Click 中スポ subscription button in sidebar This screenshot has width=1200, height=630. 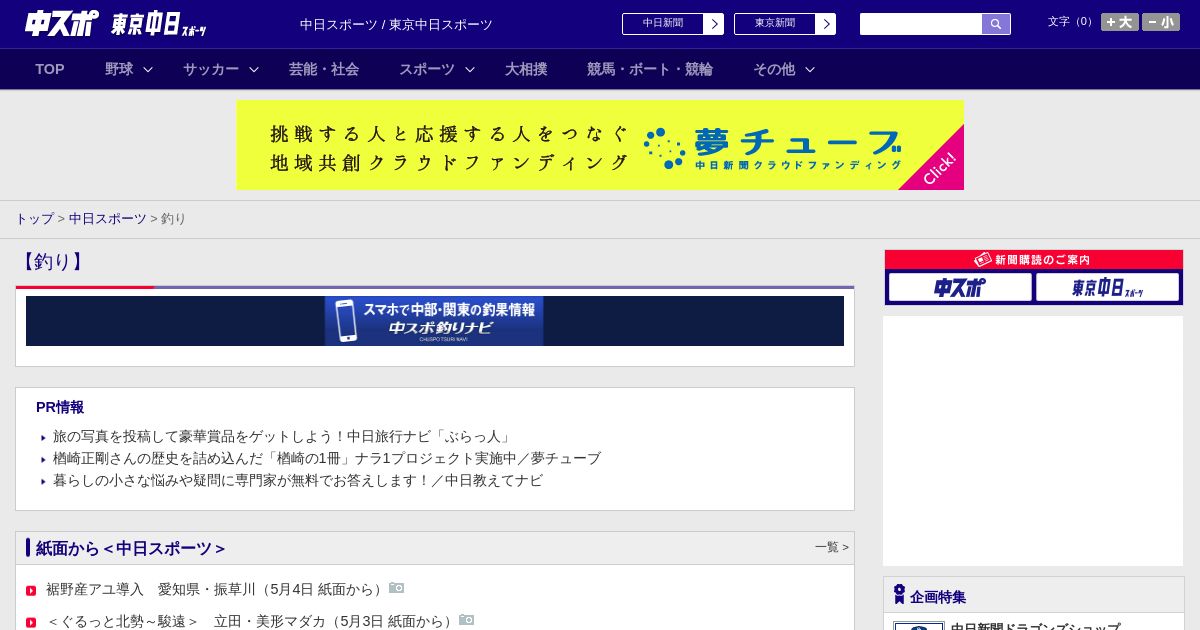pos(960,287)
